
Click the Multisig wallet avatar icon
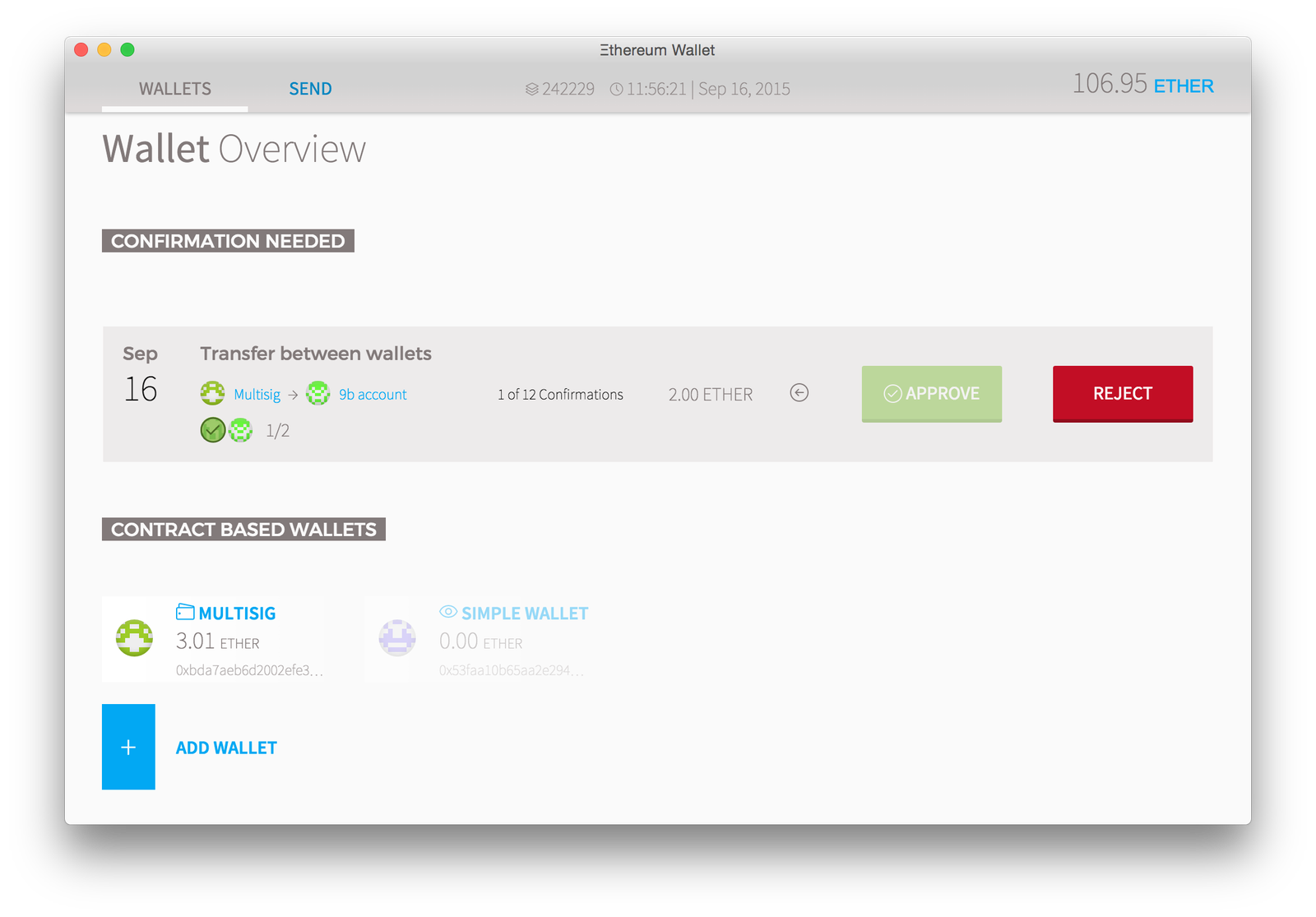point(134,638)
